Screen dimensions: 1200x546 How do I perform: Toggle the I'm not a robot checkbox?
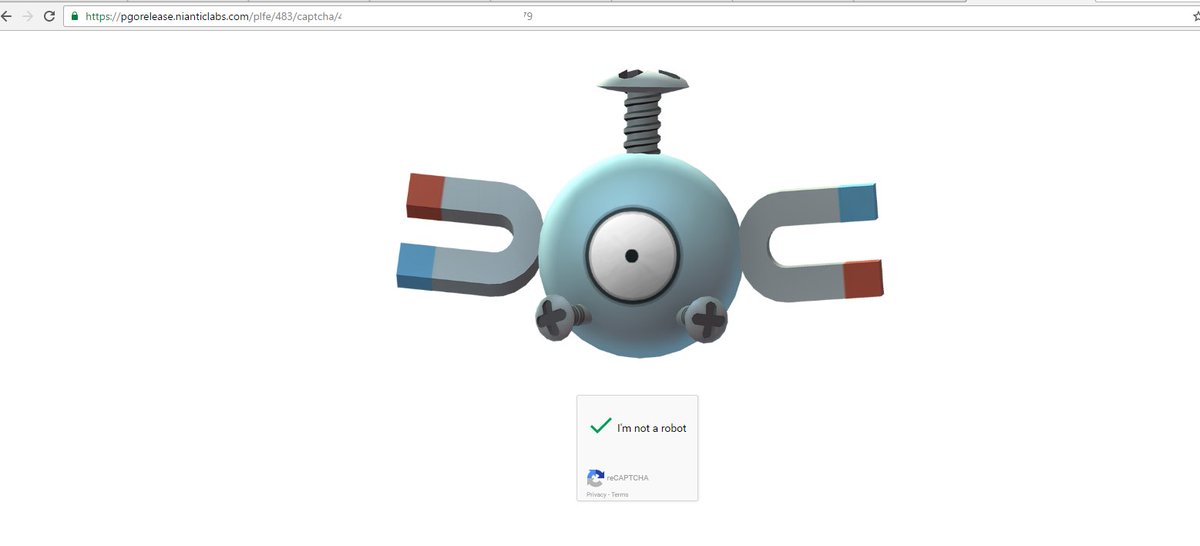click(600, 426)
